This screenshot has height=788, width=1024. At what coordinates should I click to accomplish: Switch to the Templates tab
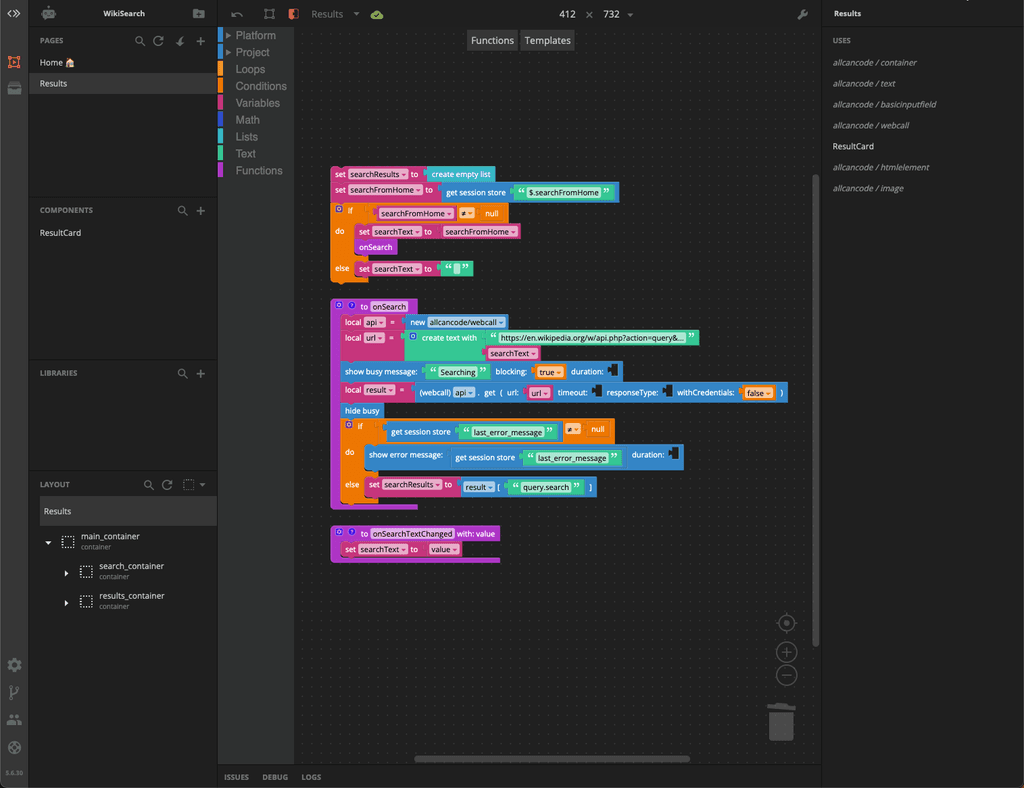[x=547, y=40]
